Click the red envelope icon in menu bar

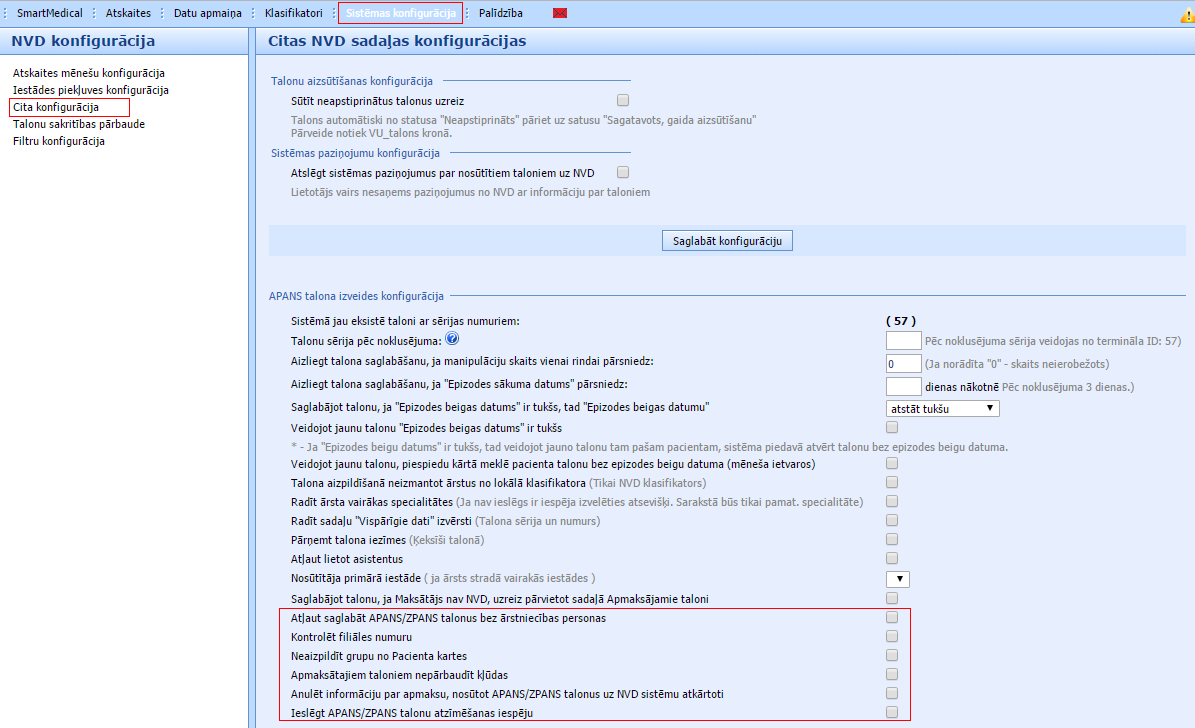pyautogui.click(x=560, y=13)
